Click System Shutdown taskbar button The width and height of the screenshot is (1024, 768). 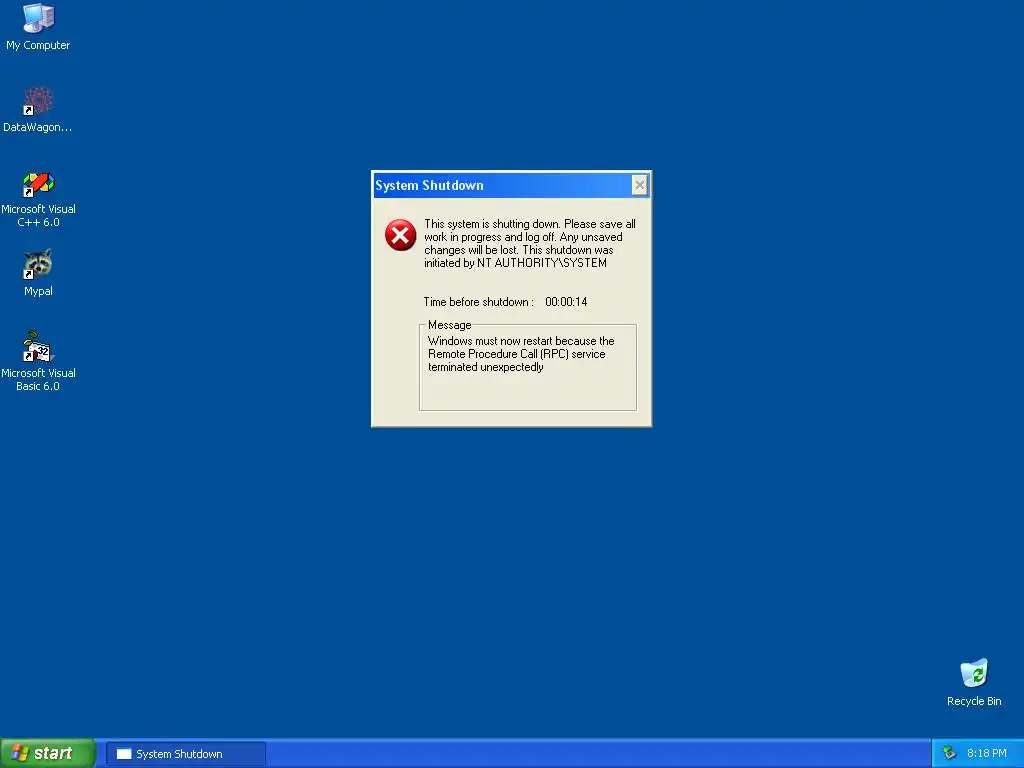click(185, 754)
